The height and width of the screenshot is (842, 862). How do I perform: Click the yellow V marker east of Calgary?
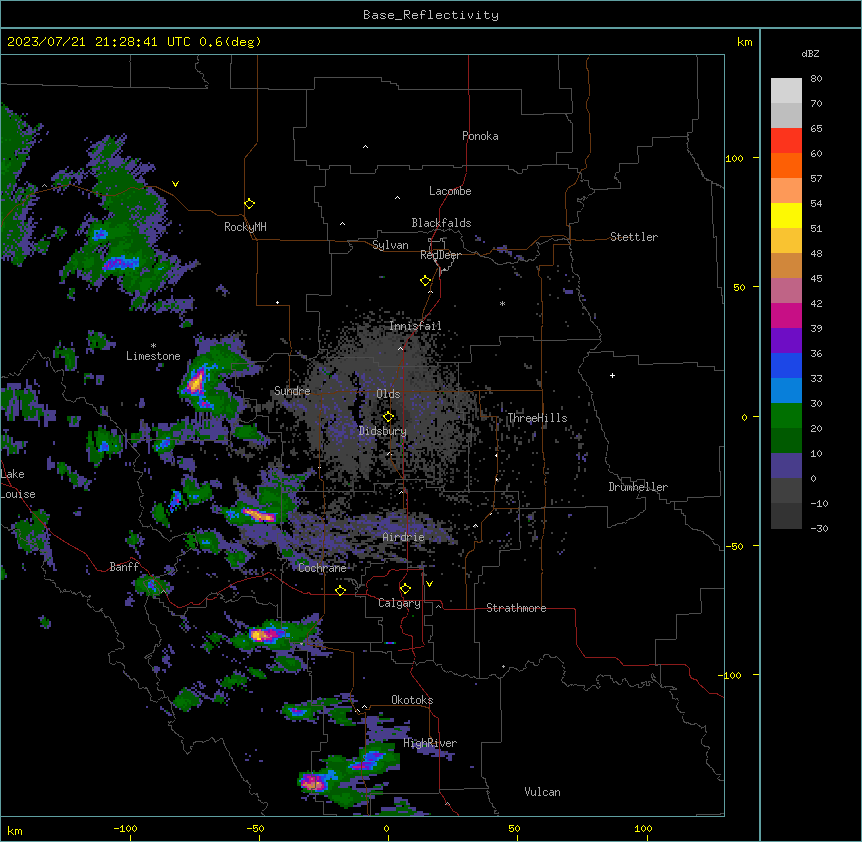tap(429, 584)
